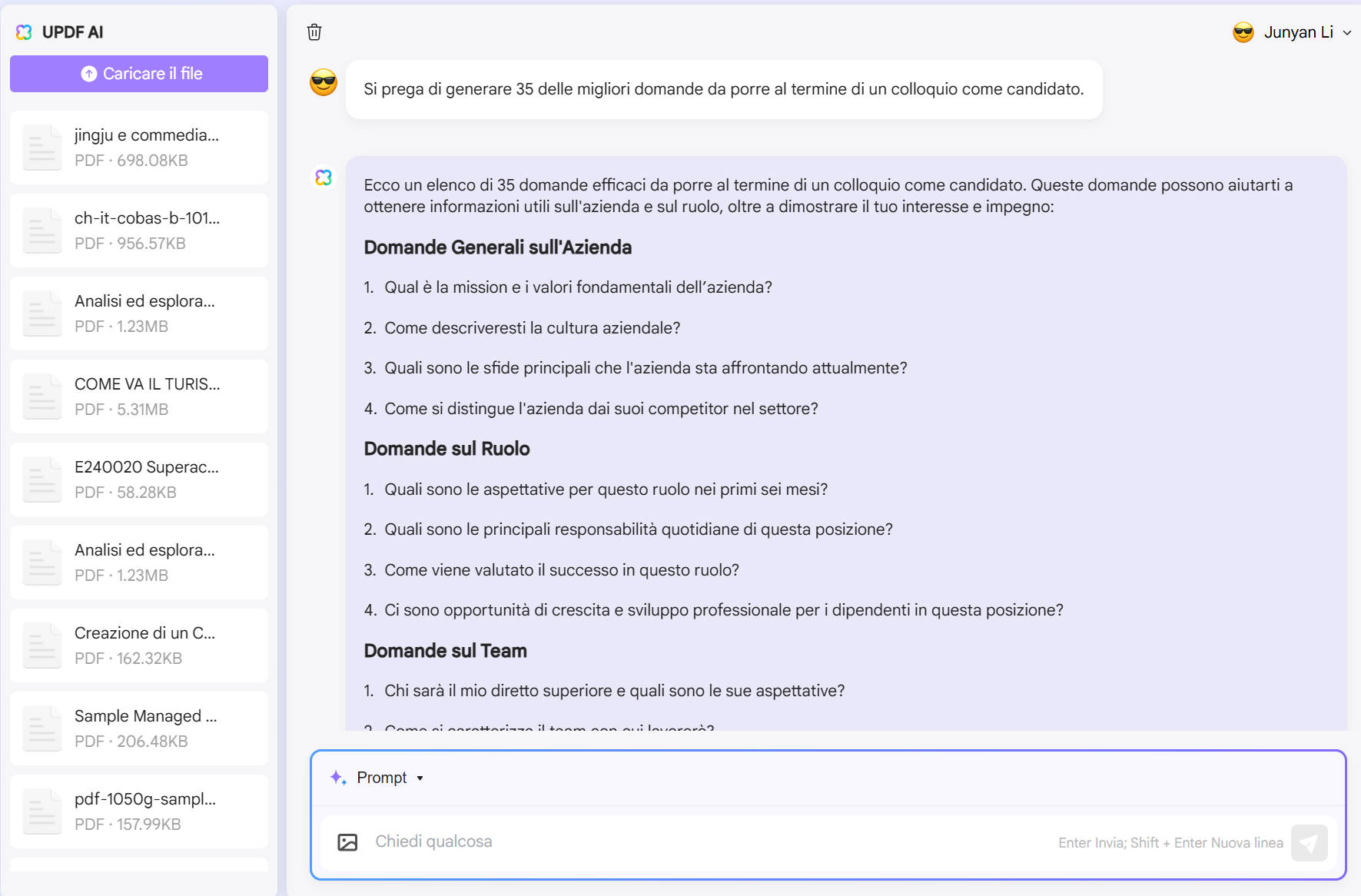Image resolution: width=1361 pixels, height=896 pixels.
Task: Click heading Domande sul Team
Action: click(x=445, y=651)
